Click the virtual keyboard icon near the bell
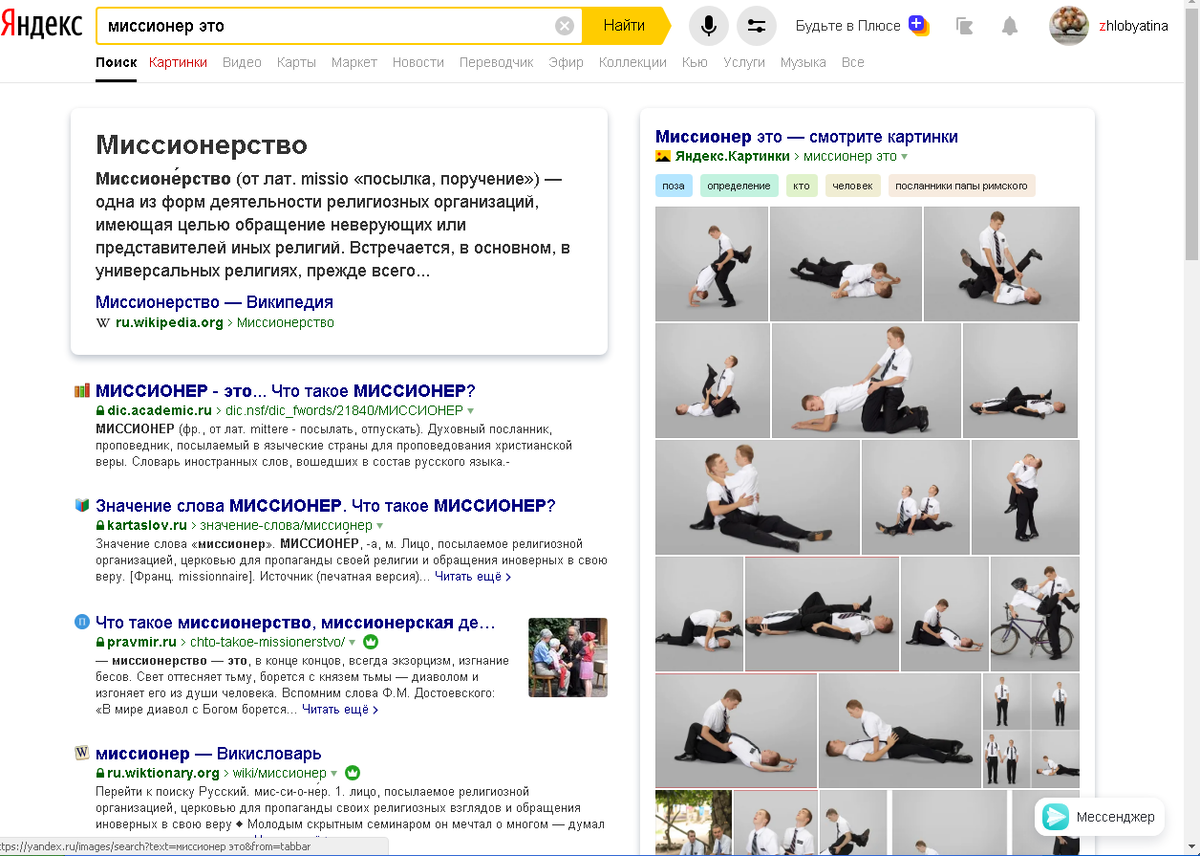 coord(964,27)
